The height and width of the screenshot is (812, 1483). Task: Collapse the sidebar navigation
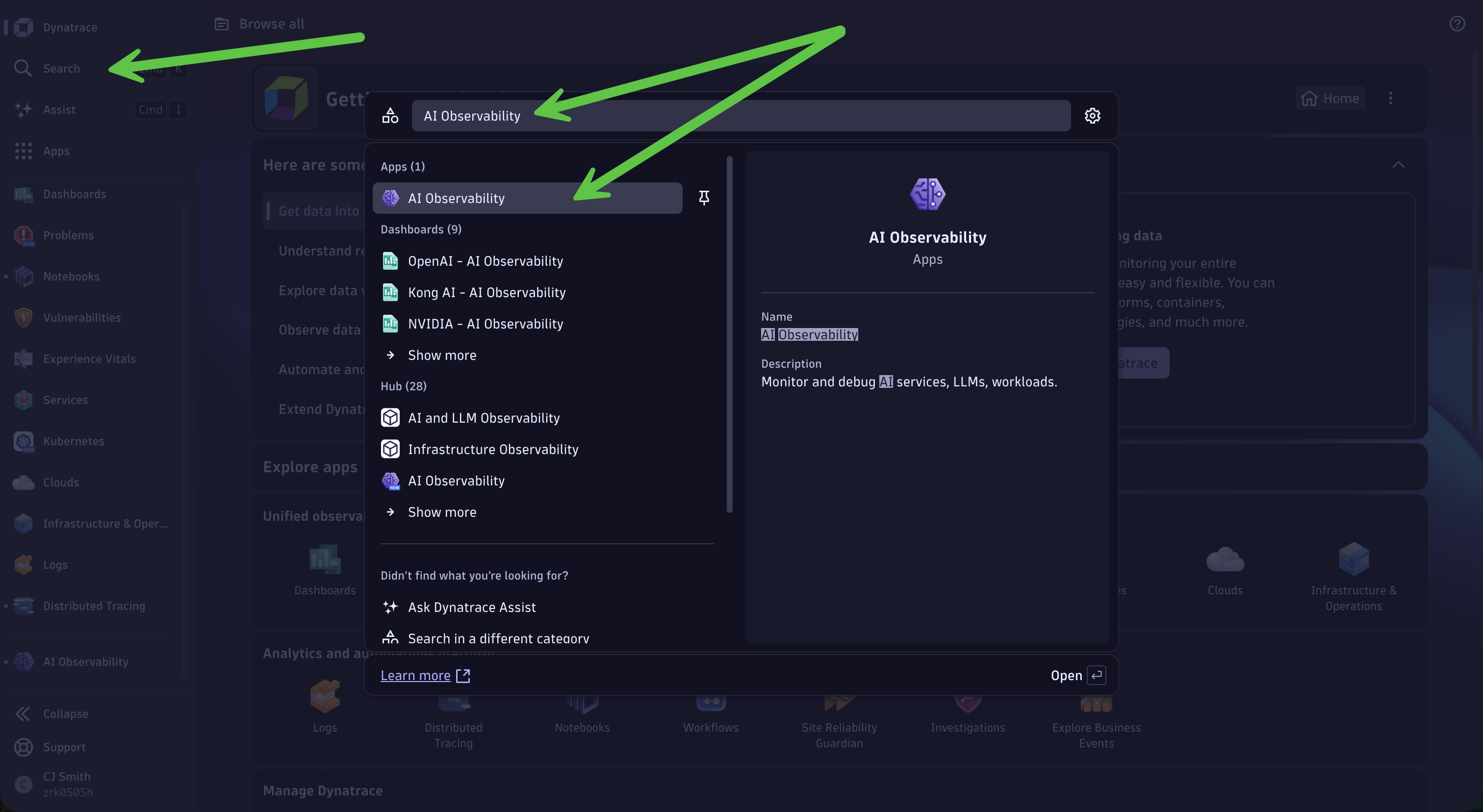tap(23, 713)
